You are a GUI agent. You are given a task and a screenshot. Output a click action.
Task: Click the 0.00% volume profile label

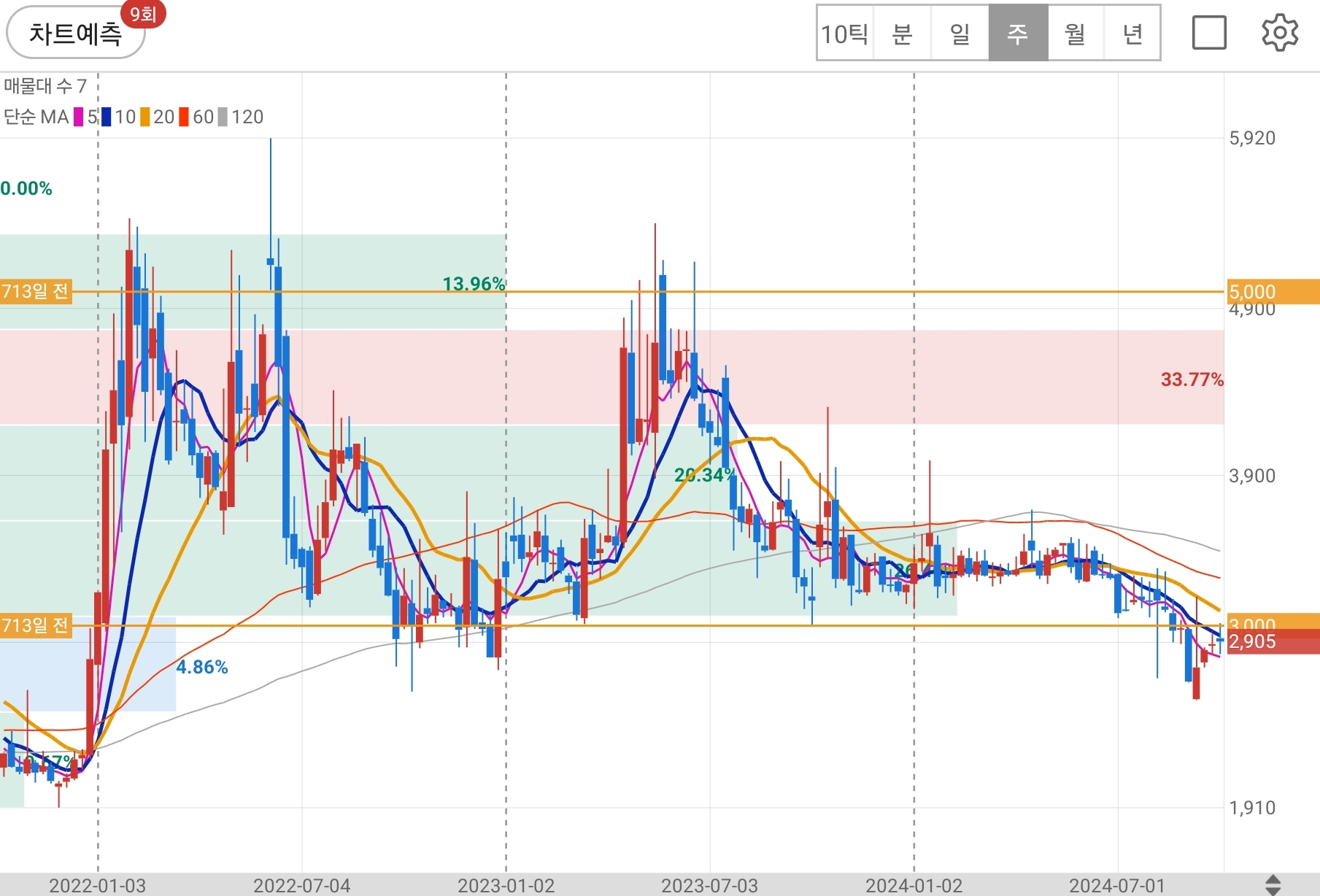(26, 188)
